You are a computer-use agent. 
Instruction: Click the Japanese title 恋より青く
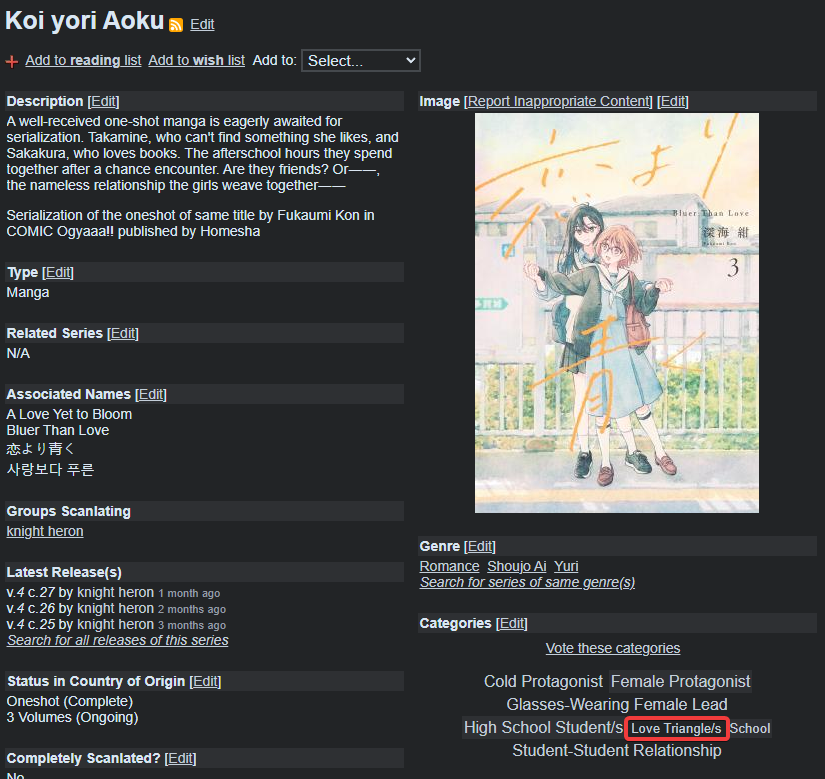tap(41, 449)
